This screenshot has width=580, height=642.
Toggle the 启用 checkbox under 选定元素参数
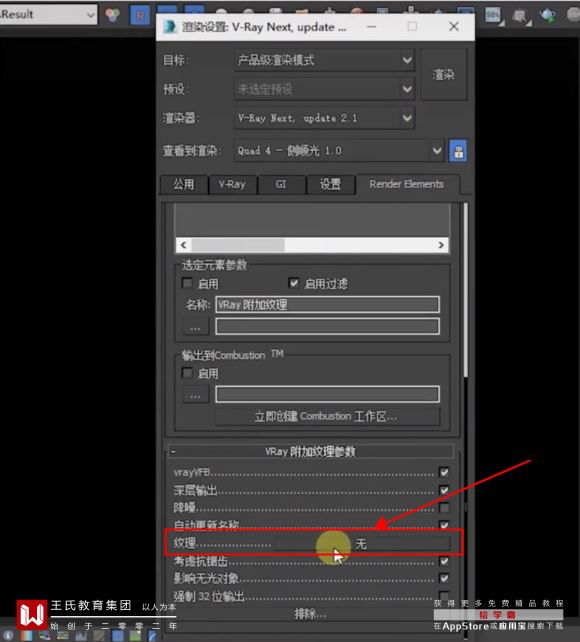[187, 283]
